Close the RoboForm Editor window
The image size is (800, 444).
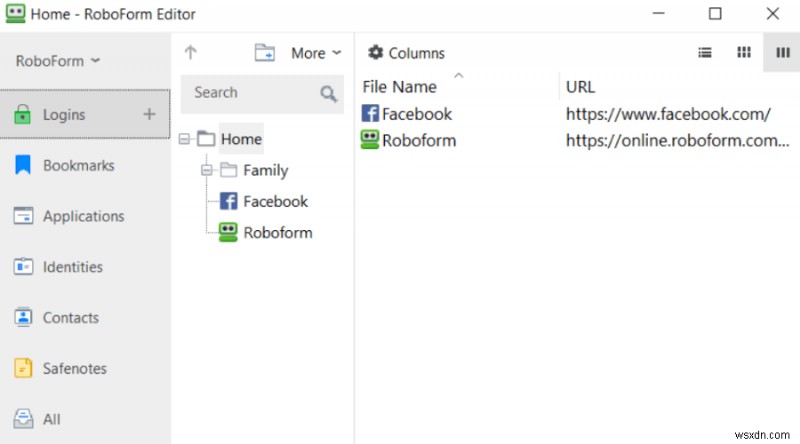pos(772,13)
